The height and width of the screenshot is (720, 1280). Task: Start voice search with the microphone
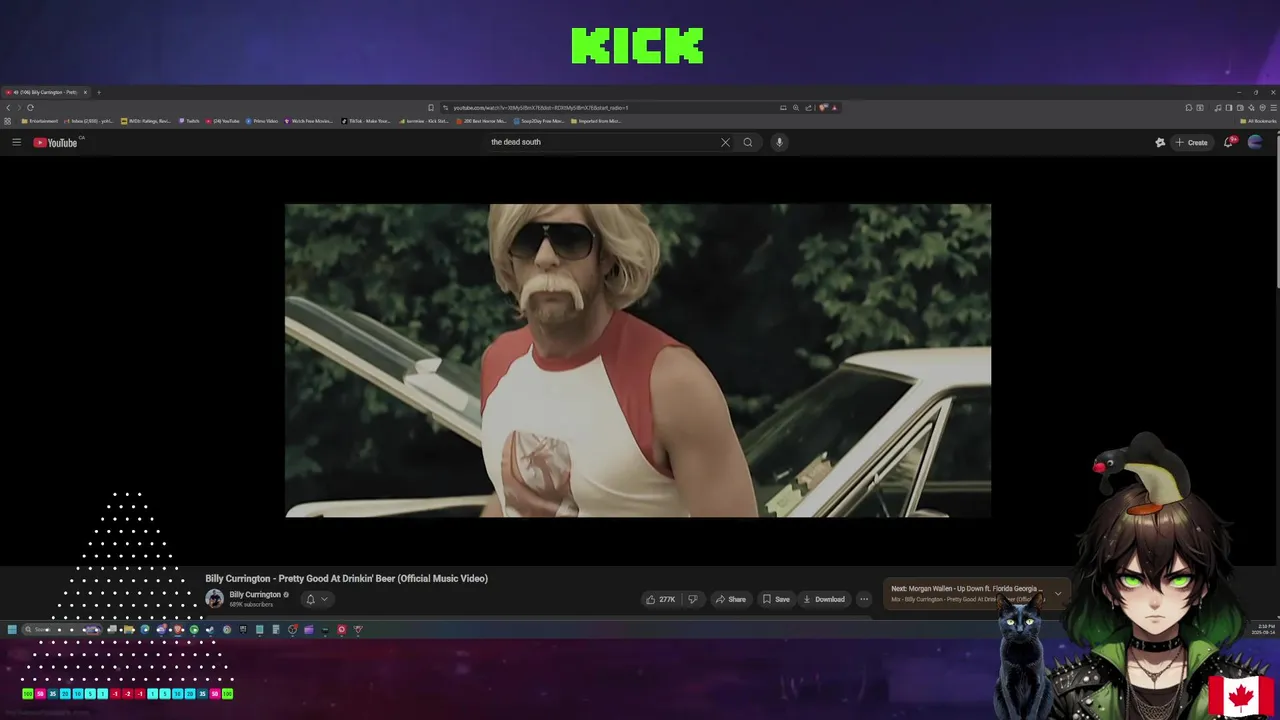pyautogui.click(x=779, y=142)
